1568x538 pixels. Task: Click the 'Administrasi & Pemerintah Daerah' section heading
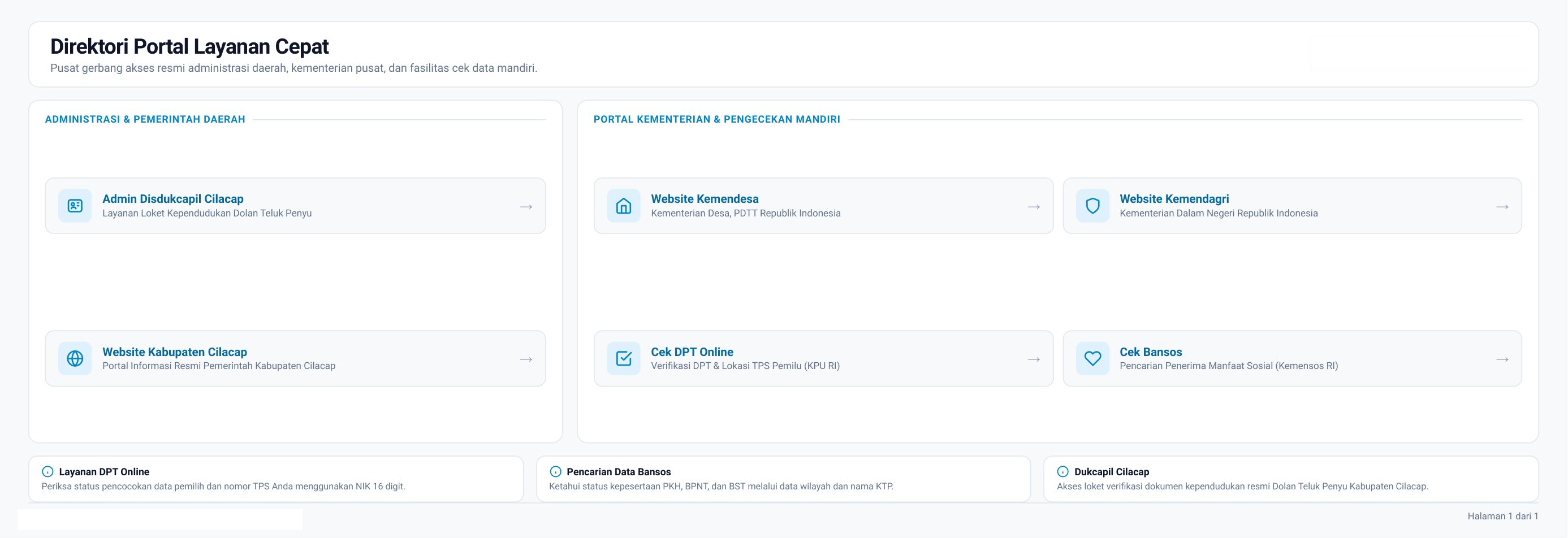tap(145, 119)
